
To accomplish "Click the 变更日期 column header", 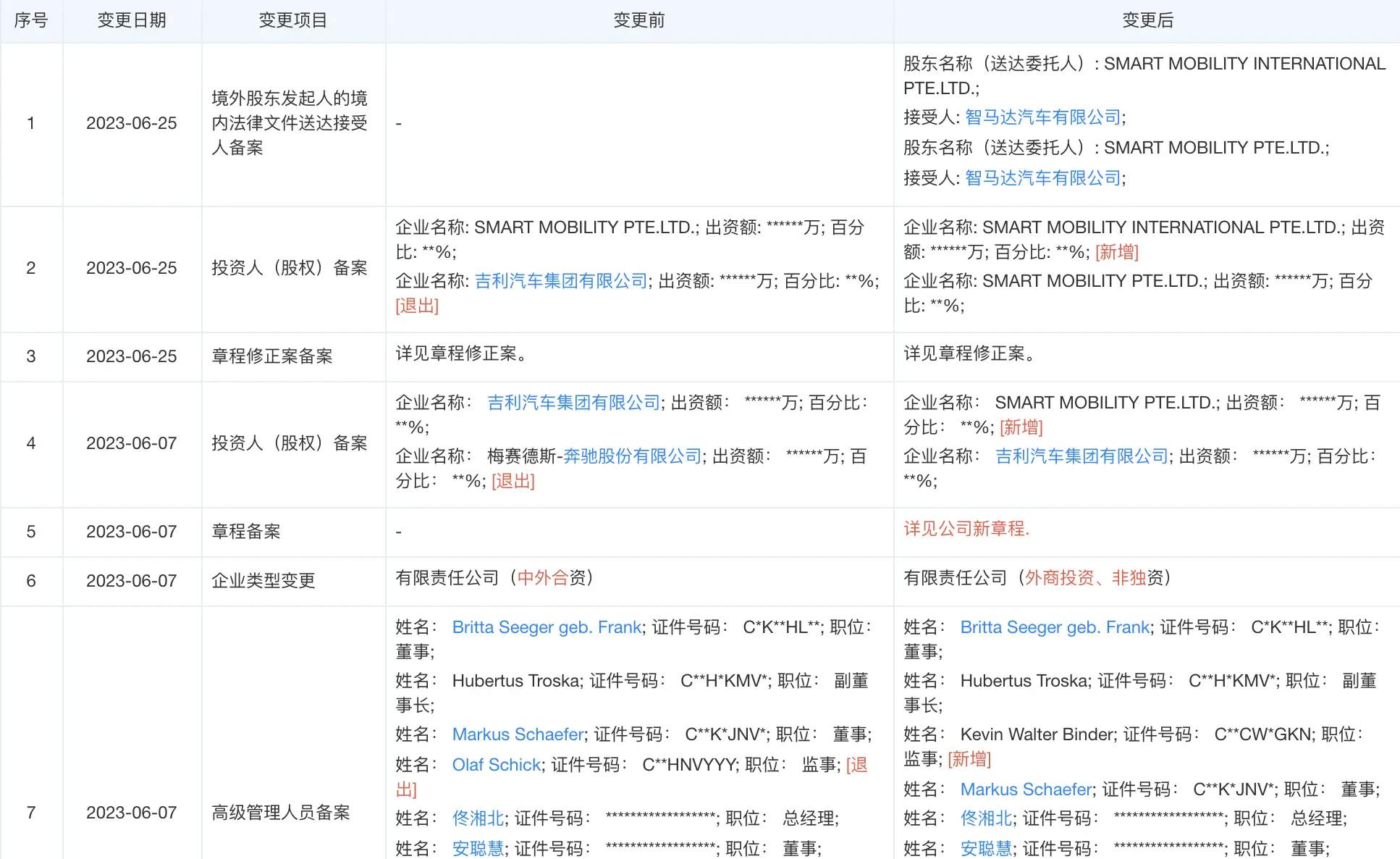I will [x=132, y=20].
